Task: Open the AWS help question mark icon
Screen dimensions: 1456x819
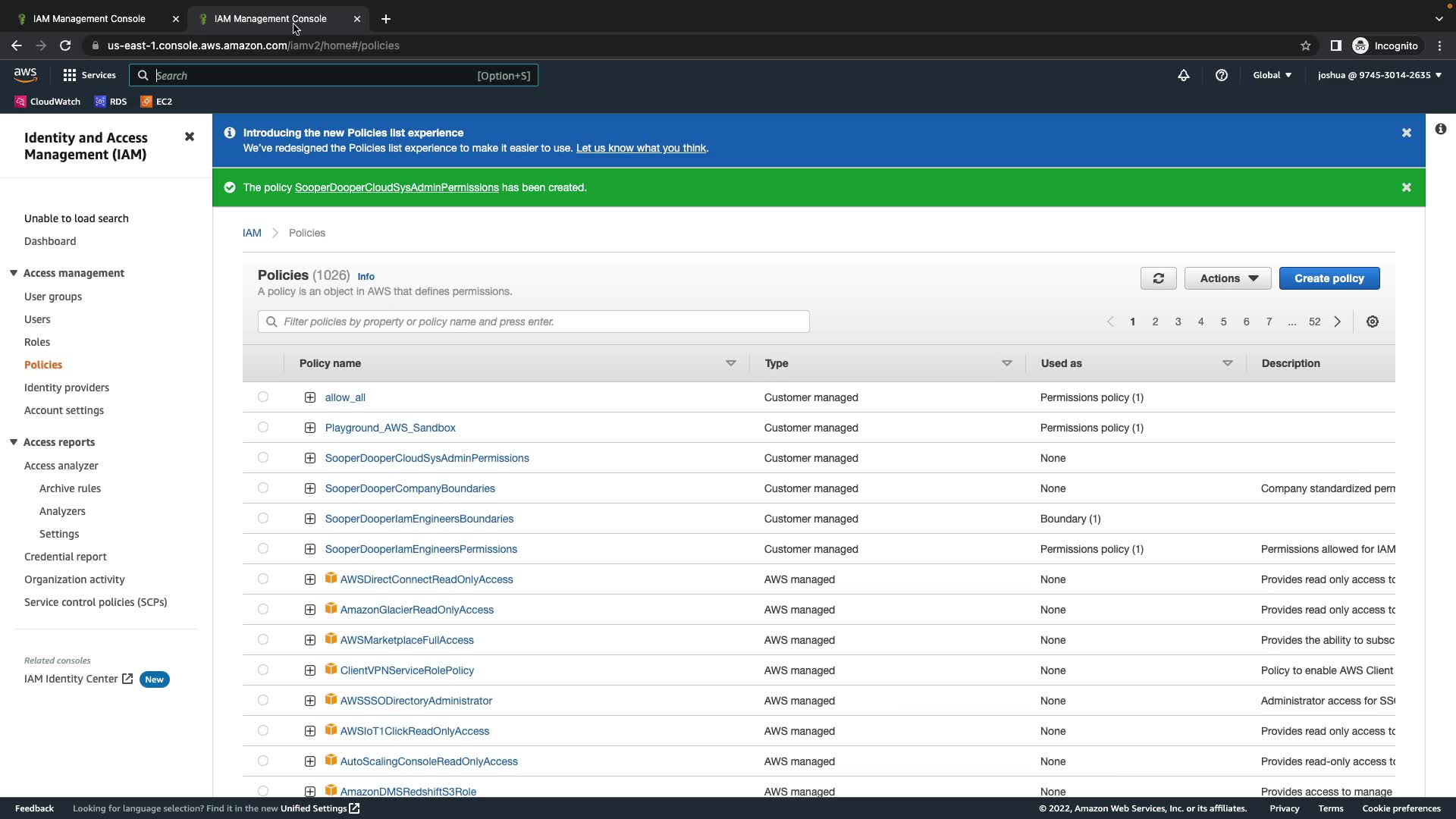Action: (1221, 75)
